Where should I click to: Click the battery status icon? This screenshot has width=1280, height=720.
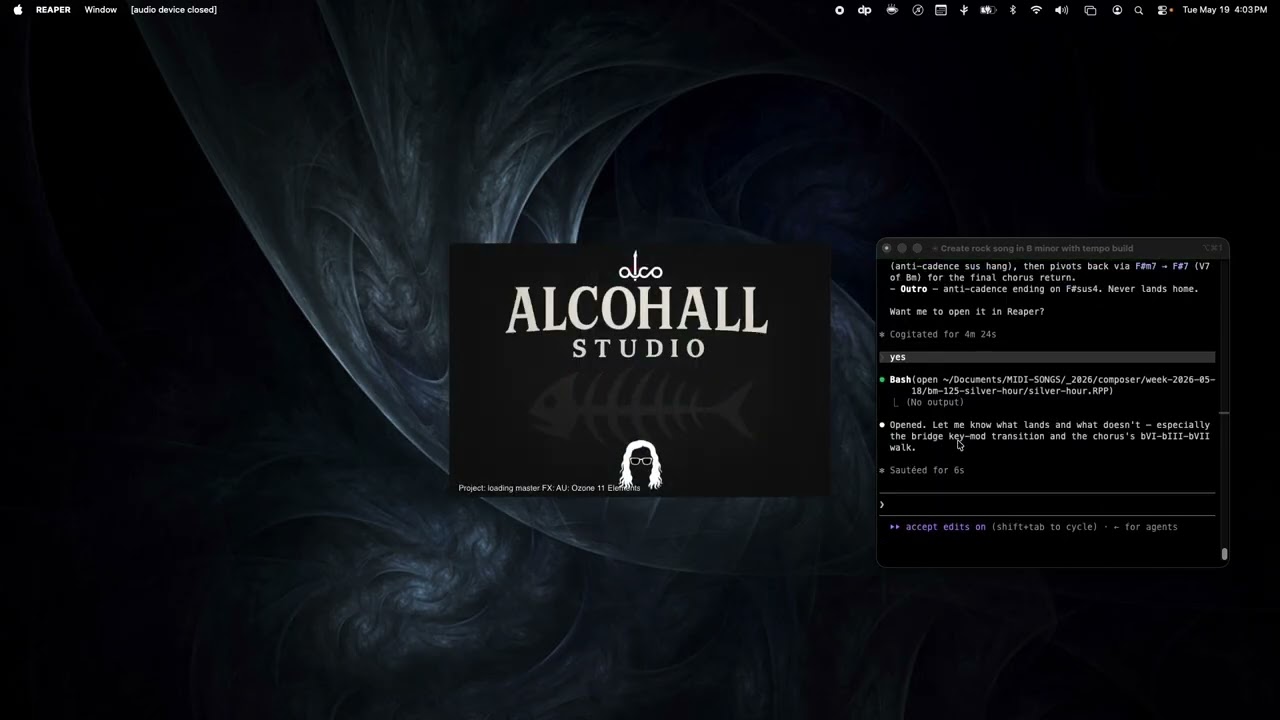[x=987, y=10]
